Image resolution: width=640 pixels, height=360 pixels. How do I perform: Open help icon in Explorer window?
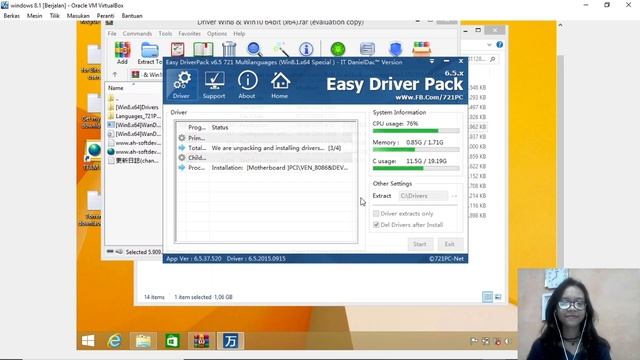[x=500, y=44]
